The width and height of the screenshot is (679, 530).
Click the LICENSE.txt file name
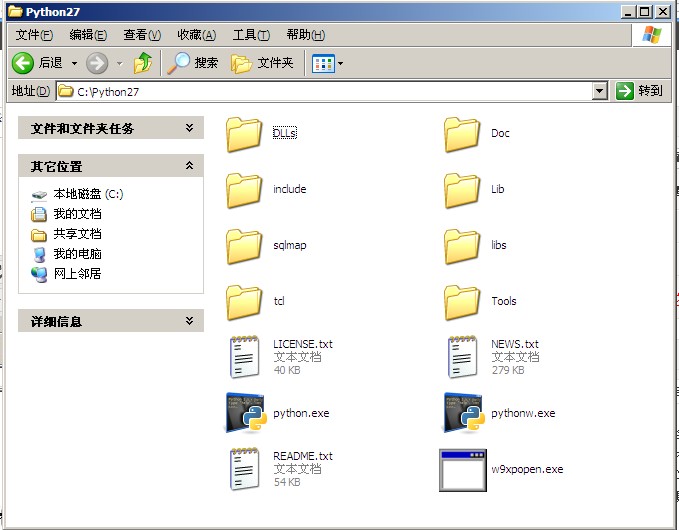coord(303,344)
